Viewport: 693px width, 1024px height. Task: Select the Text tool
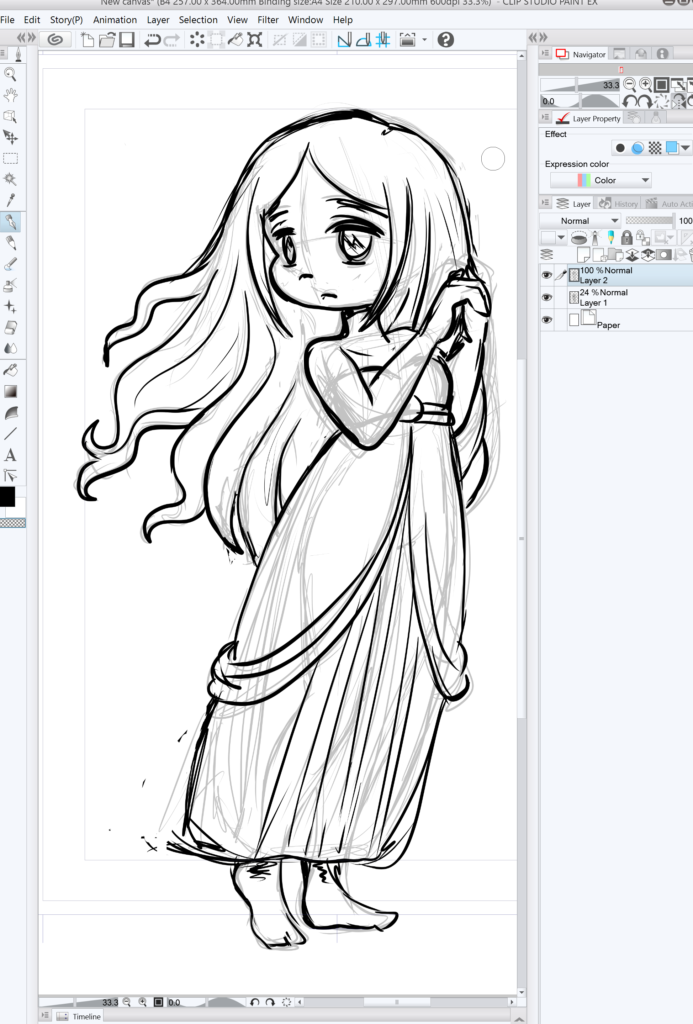click(x=10, y=455)
